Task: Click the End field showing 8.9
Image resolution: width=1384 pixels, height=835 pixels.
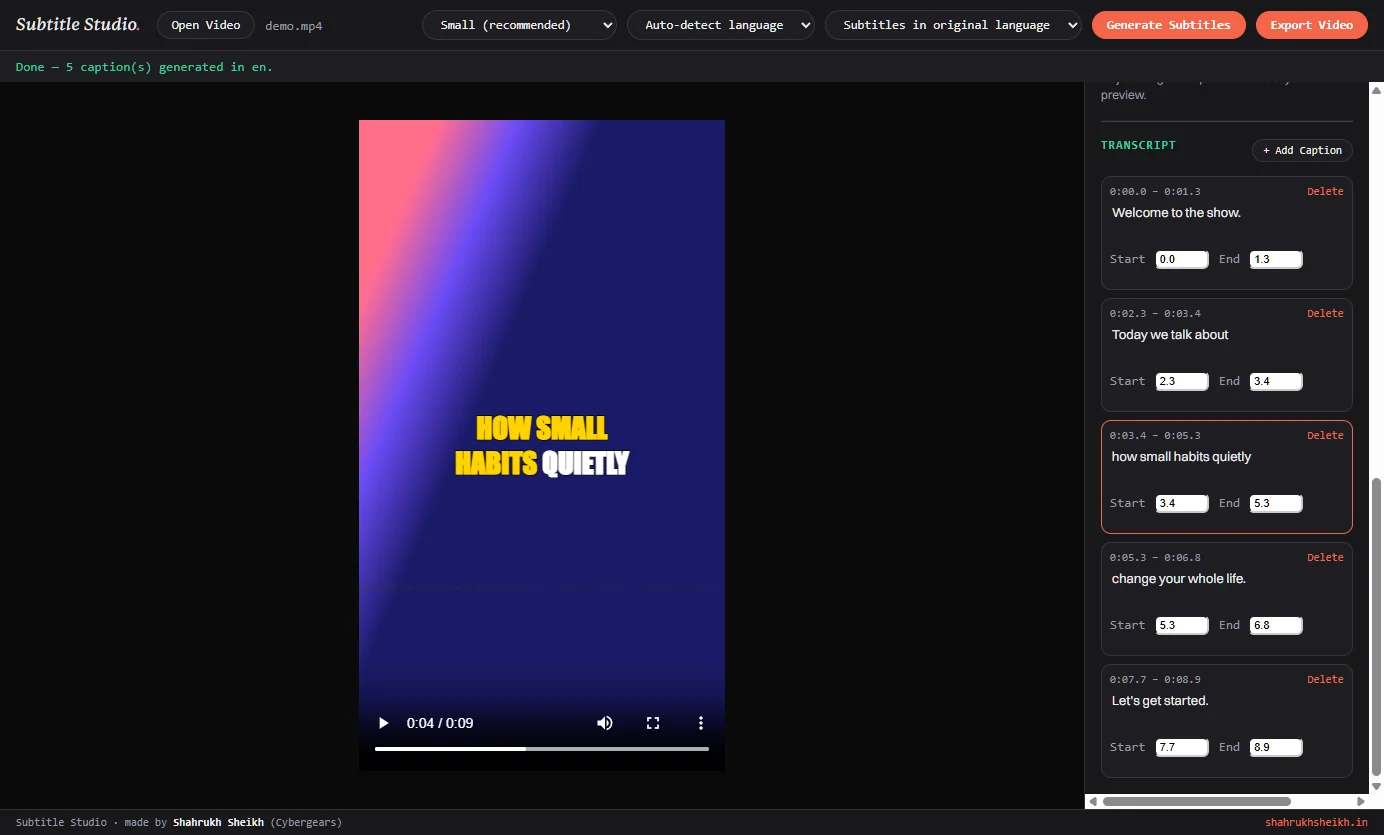Action: tap(1276, 747)
